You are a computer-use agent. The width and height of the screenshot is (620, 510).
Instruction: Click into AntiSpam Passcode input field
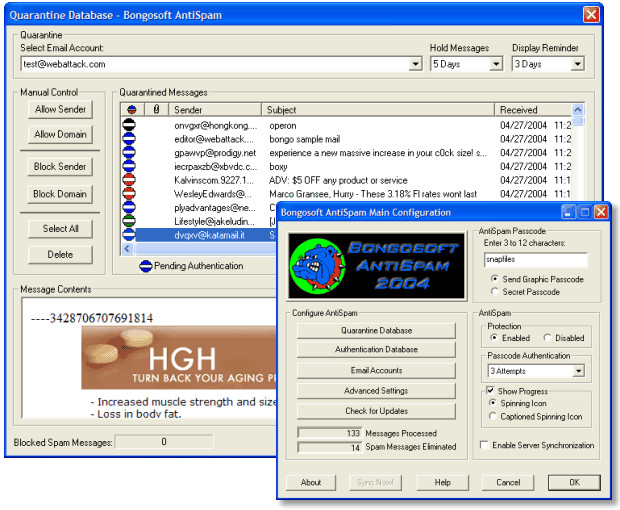coord(536,259)
